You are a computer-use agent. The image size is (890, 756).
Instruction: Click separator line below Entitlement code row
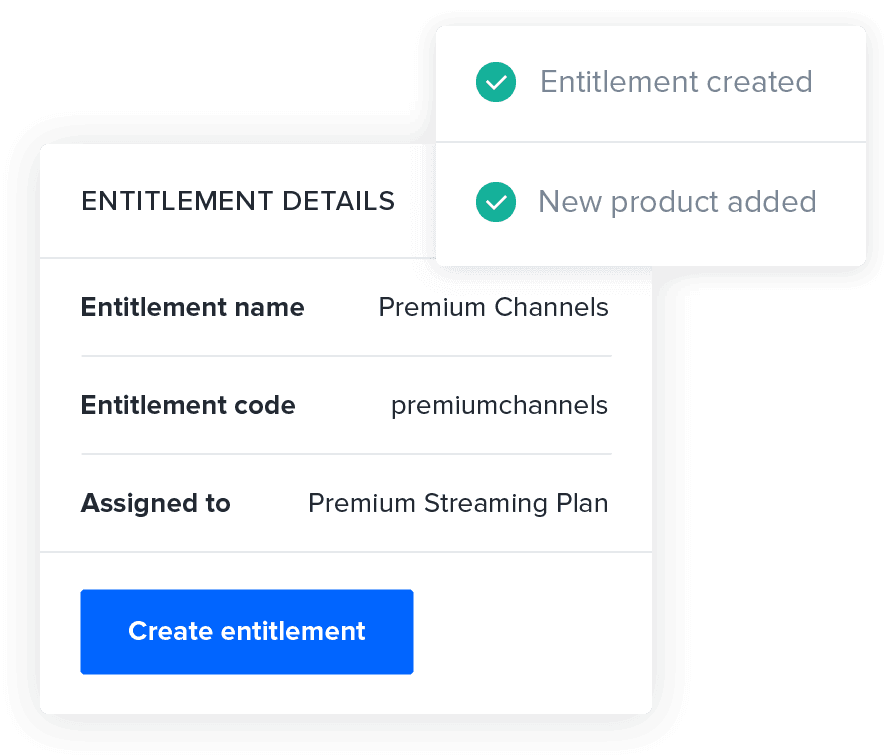pyautogui.click(x=346, y=454)
